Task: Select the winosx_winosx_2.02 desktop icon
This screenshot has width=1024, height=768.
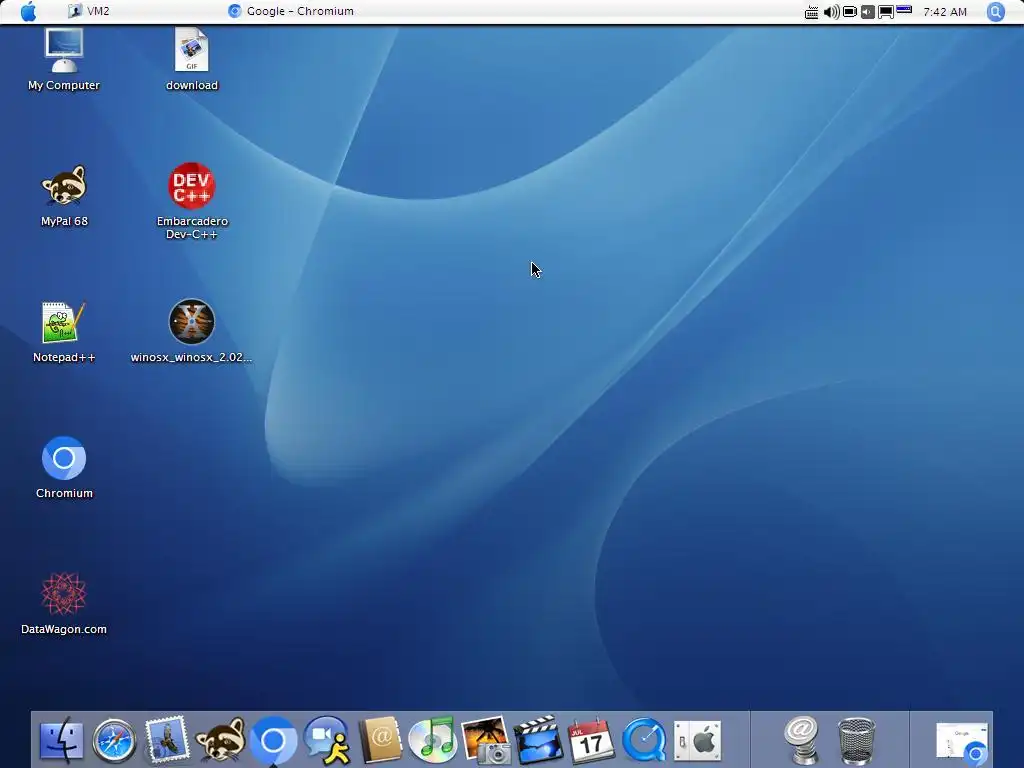Action: pyautogui.click(x=191, y=332)
